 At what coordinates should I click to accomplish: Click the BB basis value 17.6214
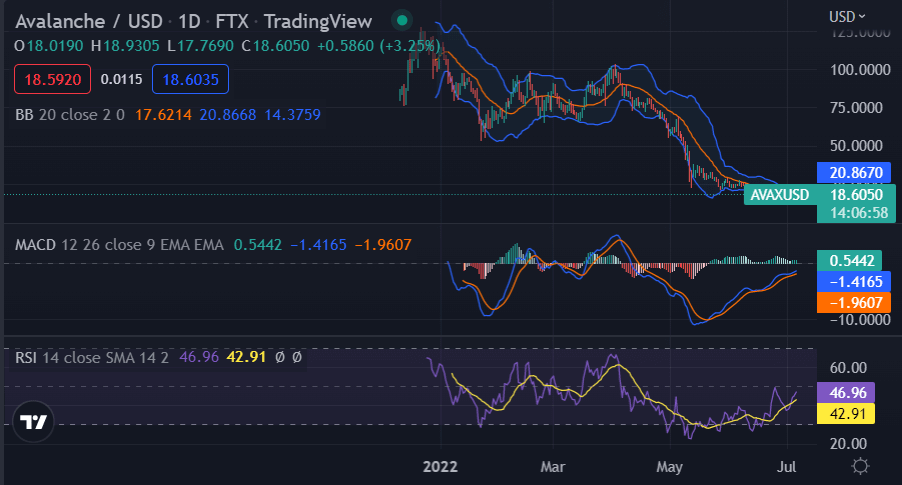[x=163, y=114]
